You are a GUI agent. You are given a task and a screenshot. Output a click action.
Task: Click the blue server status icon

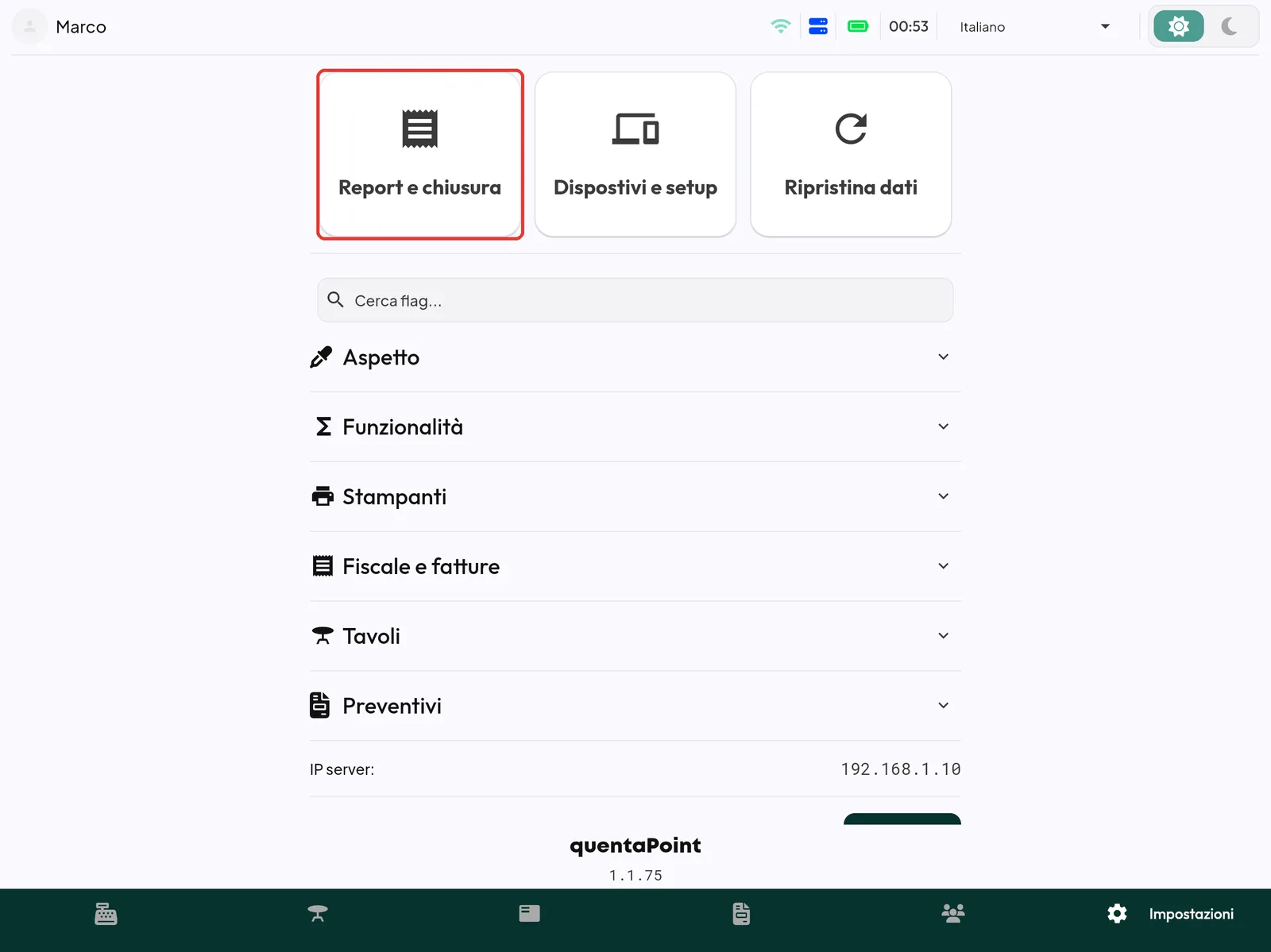pos(818,26)
